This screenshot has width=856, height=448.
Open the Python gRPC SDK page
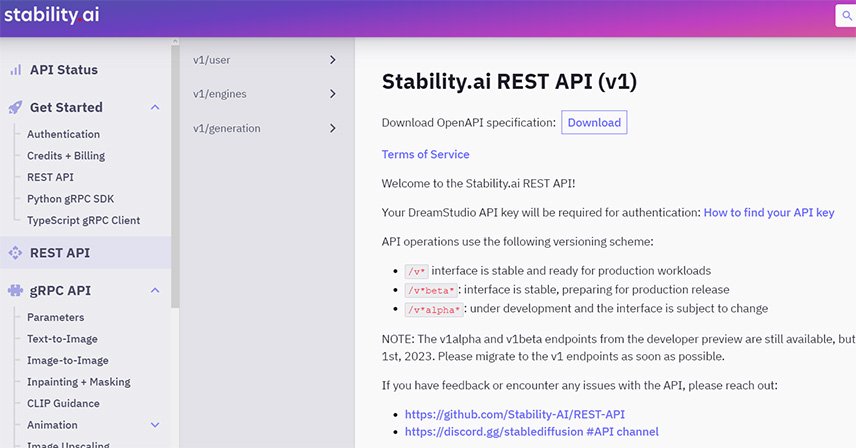70,199
